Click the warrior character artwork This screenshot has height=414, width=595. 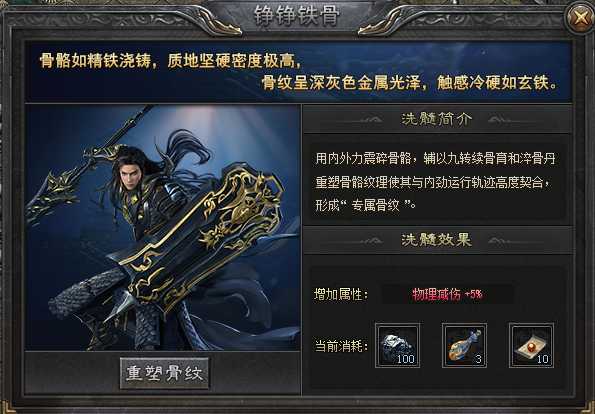[162, 227]
